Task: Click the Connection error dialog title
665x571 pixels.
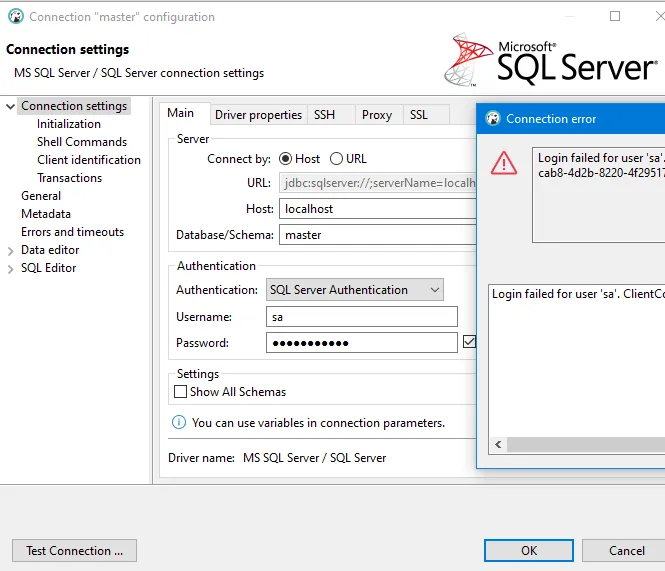Action: [x=551, y=119]
